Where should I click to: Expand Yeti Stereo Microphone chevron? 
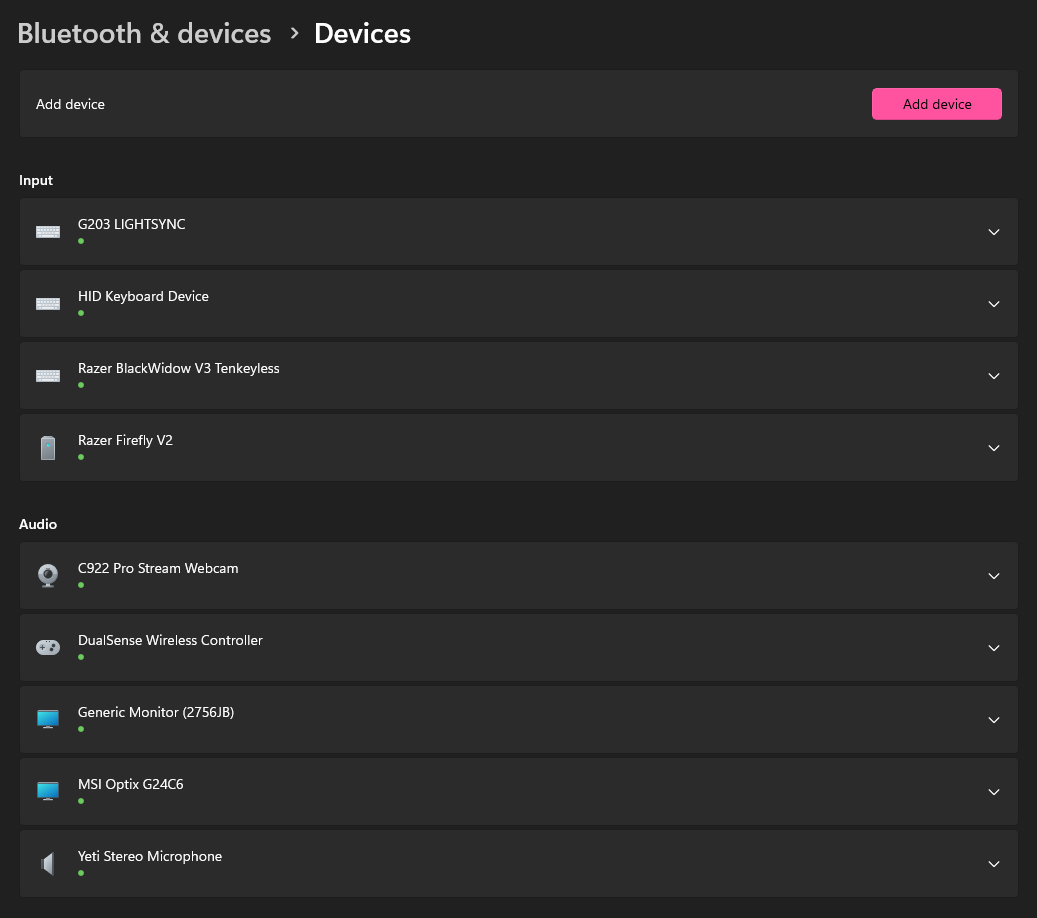coord(993,864)
